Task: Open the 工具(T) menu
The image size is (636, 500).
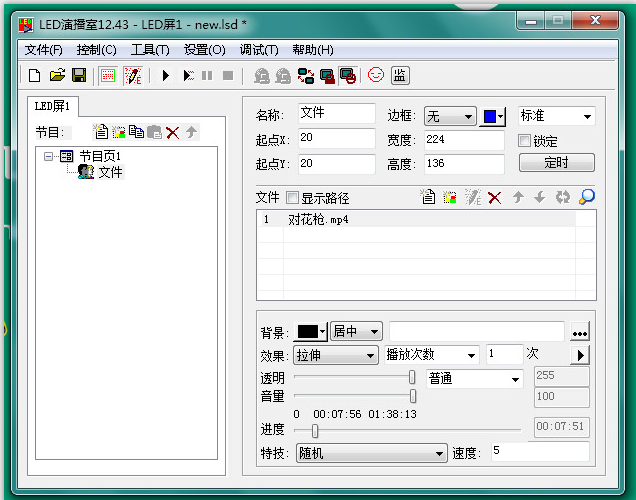Action: 150,50
